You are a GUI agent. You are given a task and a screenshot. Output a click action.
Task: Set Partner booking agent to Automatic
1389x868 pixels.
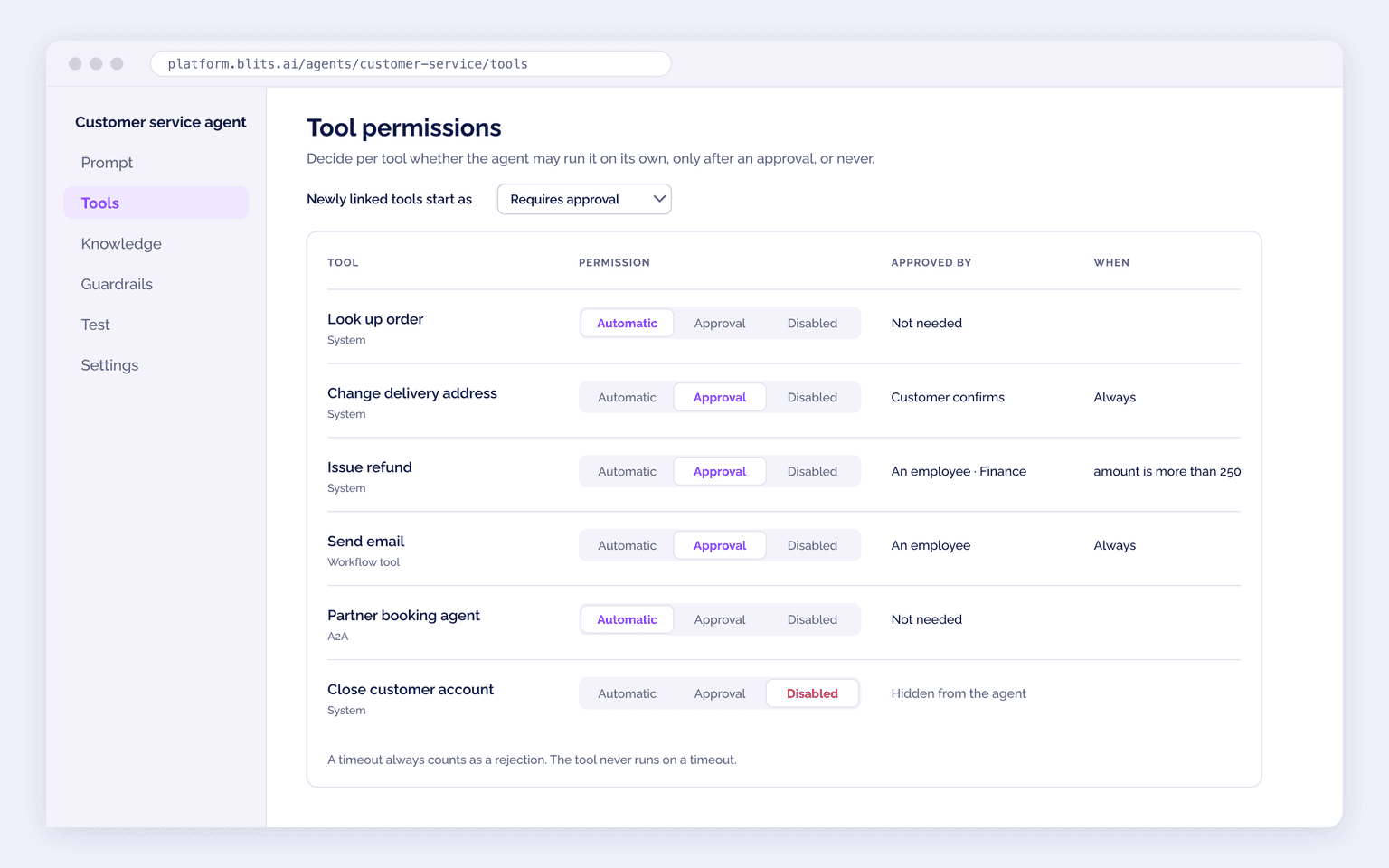(627, 619)
